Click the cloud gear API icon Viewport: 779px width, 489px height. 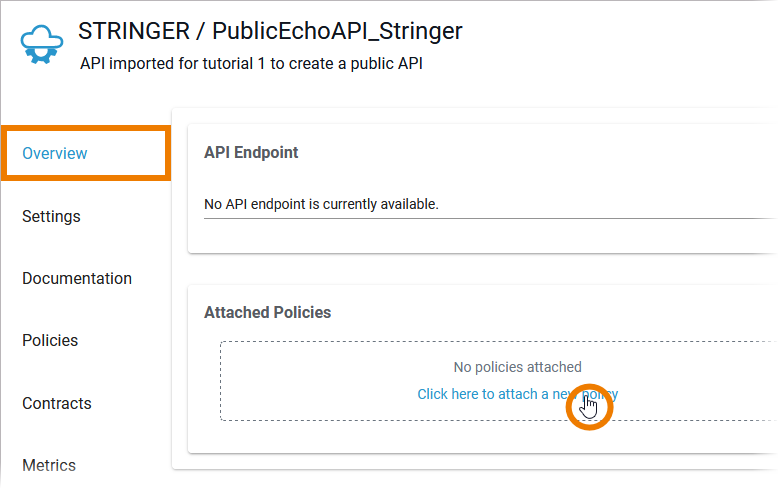tap(42, 45)
